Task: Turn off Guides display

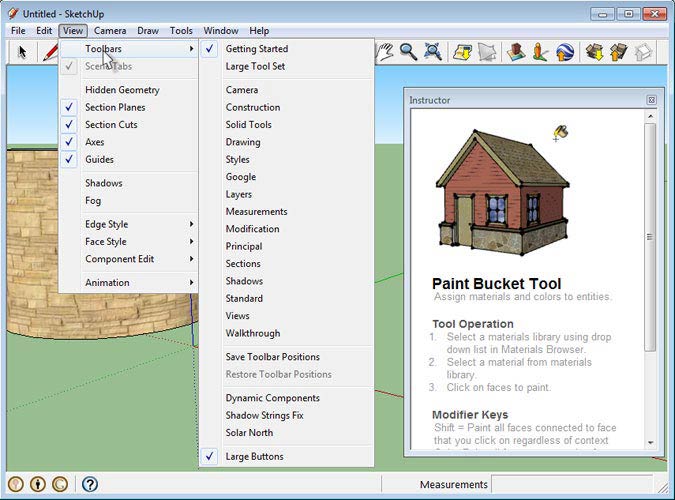Action: coord(99,159)
